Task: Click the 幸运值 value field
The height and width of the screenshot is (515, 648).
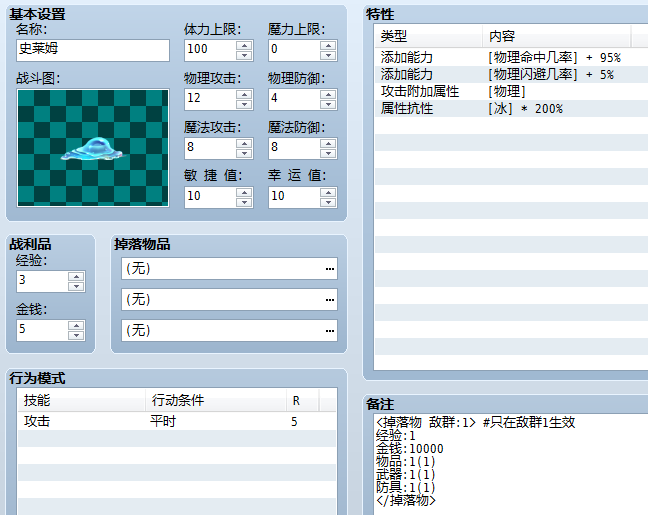Action: coord(294,197)
